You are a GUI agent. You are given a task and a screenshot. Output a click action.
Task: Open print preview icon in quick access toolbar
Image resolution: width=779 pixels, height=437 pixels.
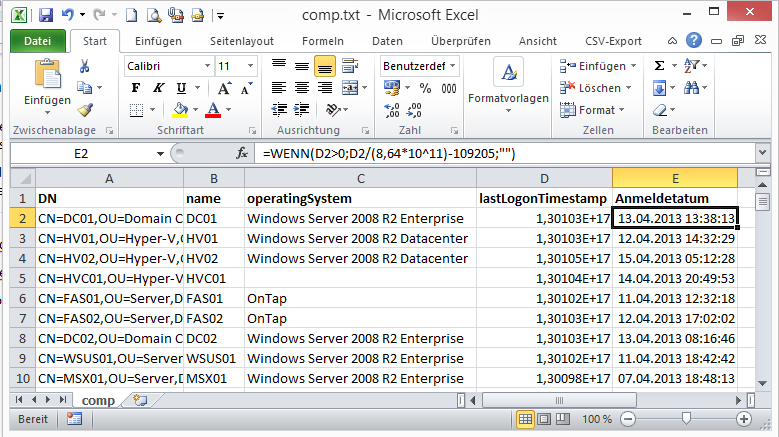click(154, 15)
